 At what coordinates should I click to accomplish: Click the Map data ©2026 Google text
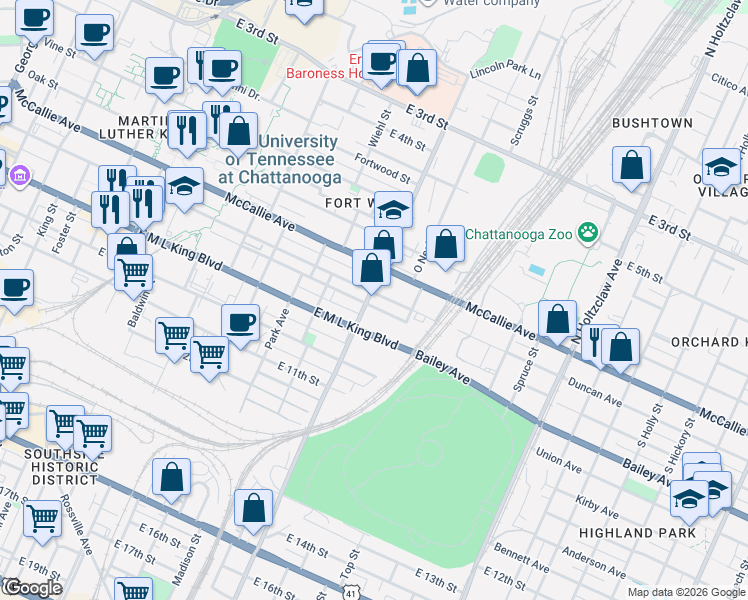pyautogui.click(x=686, y=593)
